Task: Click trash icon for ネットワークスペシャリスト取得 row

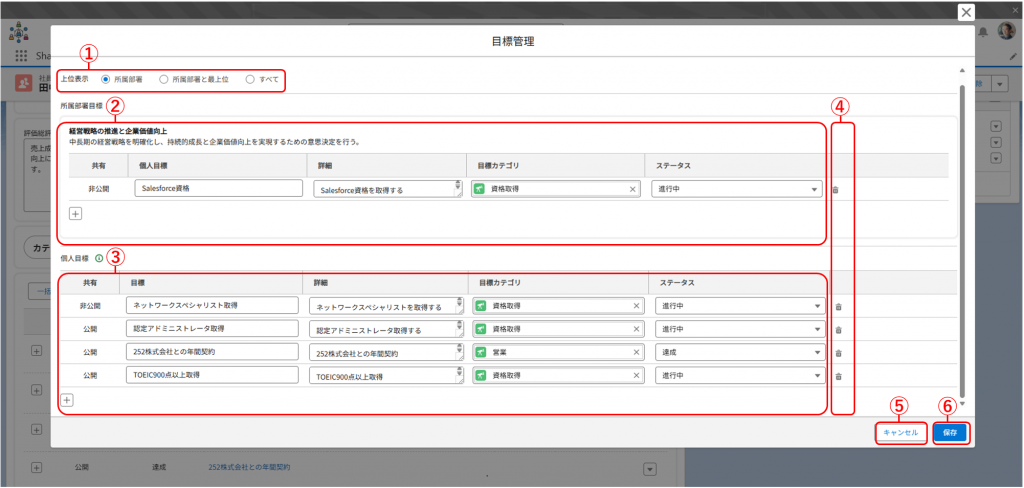Action: tap(838, 306)
